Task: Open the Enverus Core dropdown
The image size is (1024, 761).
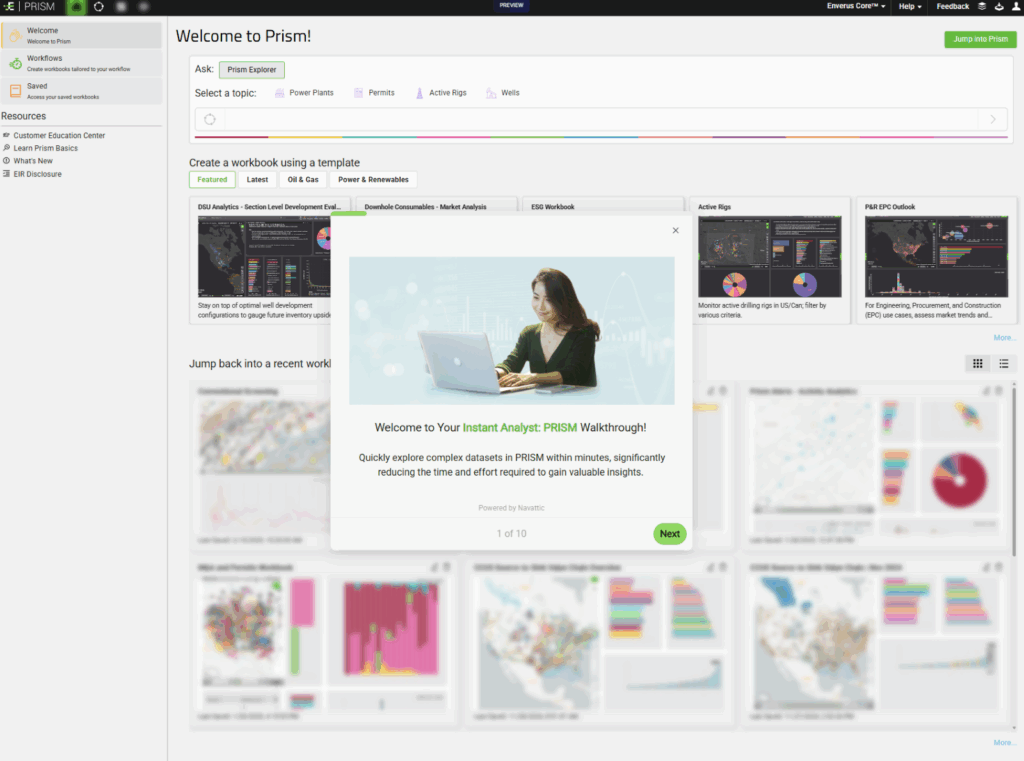Action: point(855,7)
